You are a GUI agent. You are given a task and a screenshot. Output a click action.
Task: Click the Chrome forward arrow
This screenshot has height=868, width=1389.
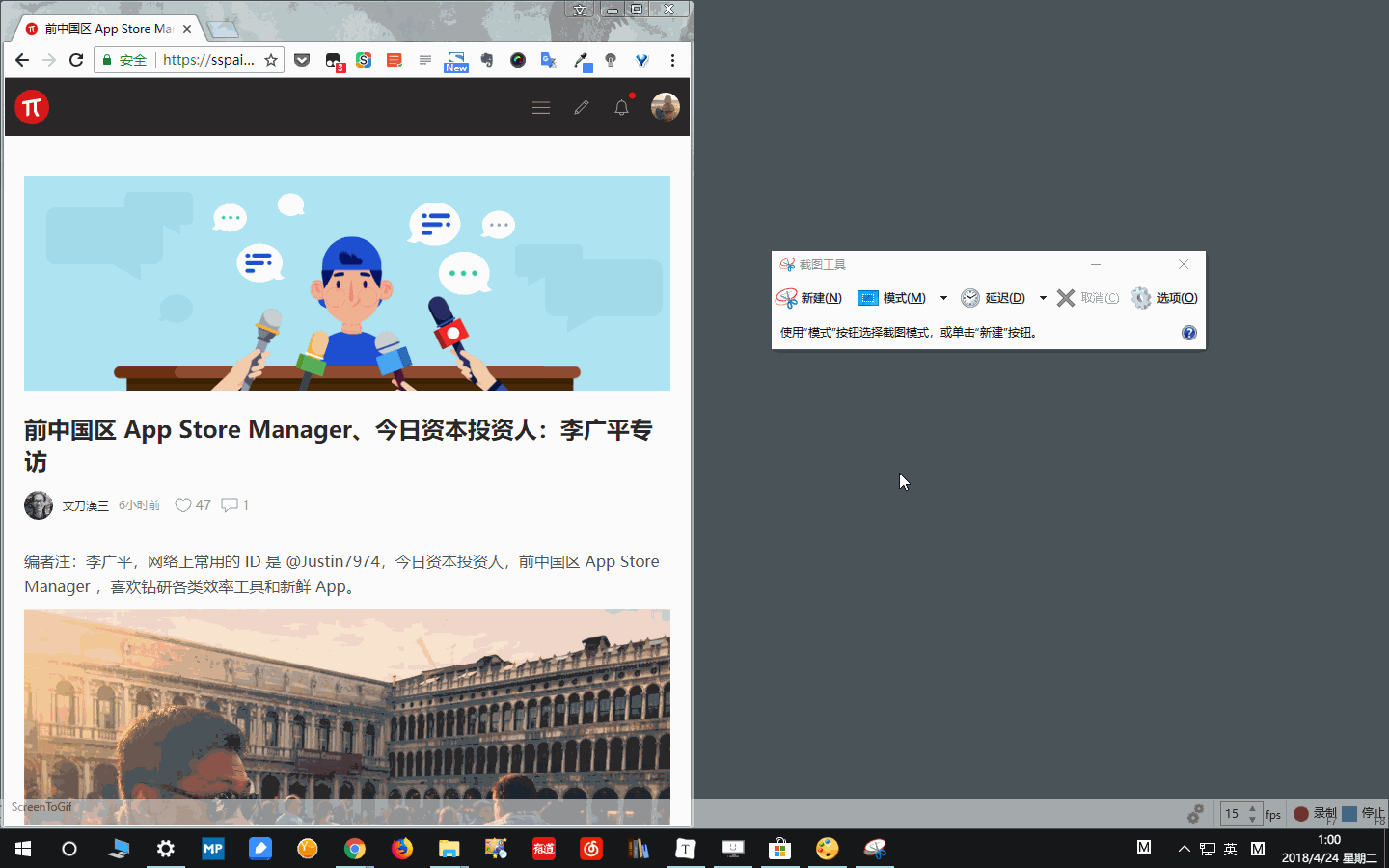click(49, 60)
